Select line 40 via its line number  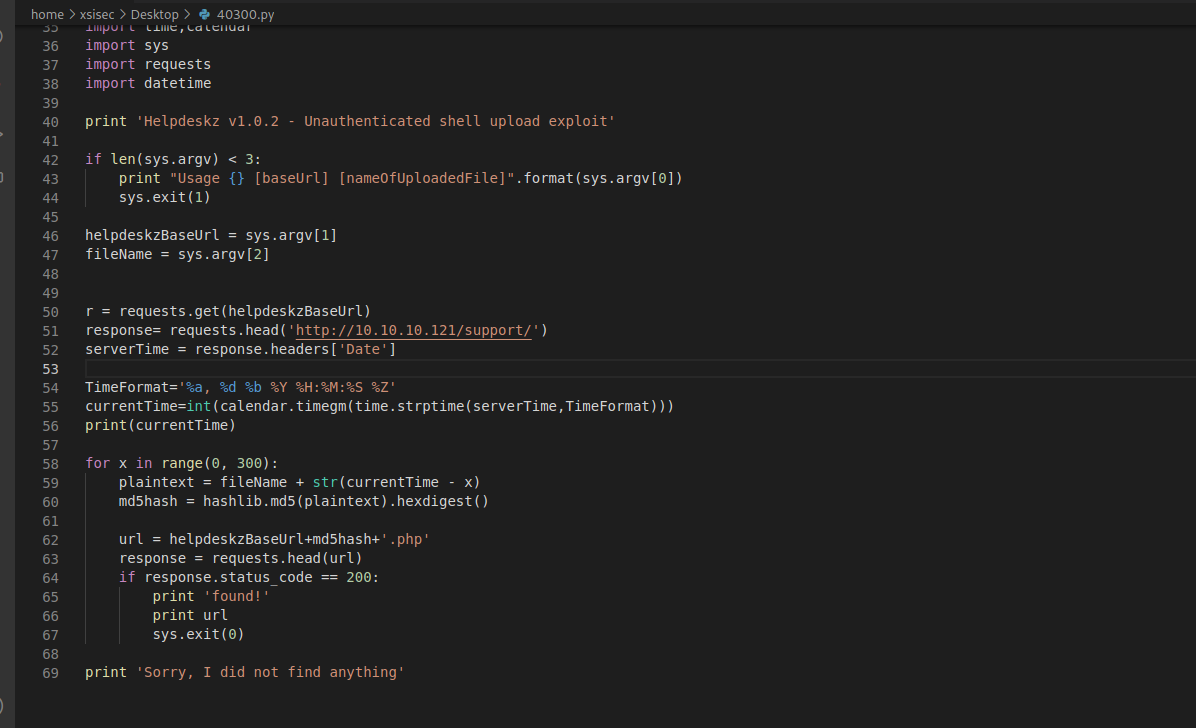pyautogui.click(x=50, y=122)
